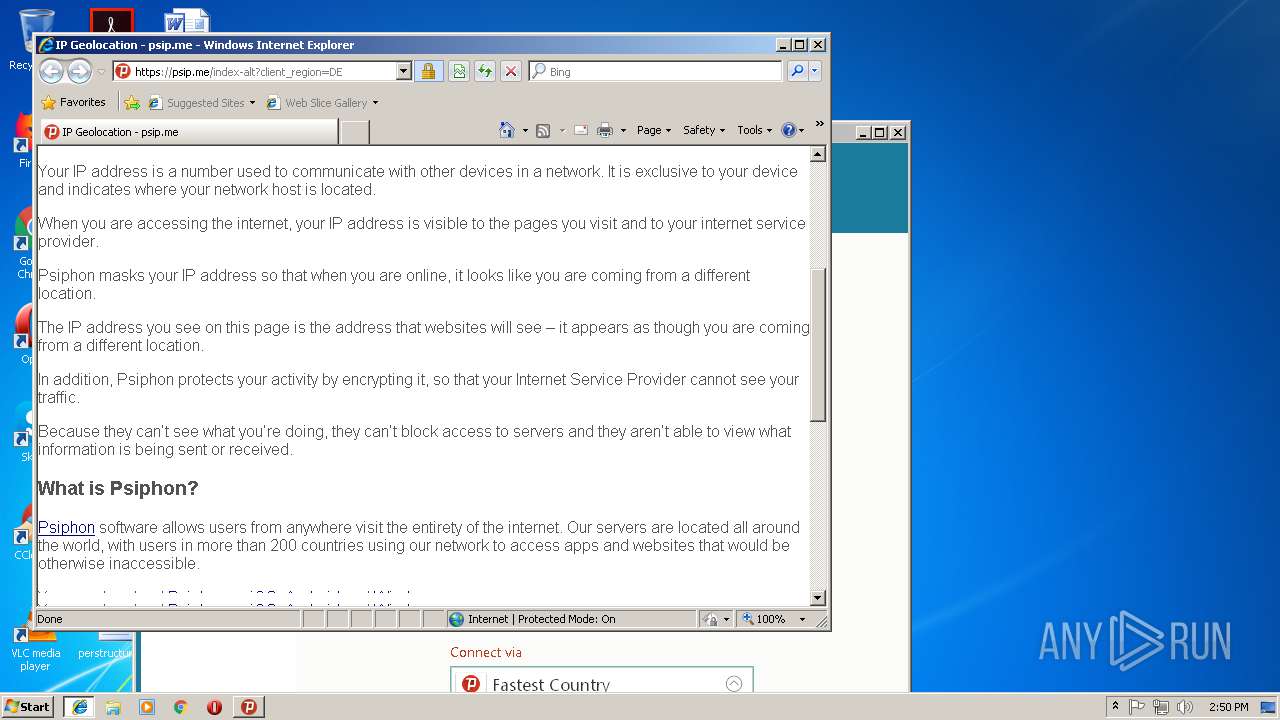Show hidden tray icons arrow

pos(1115,707)
